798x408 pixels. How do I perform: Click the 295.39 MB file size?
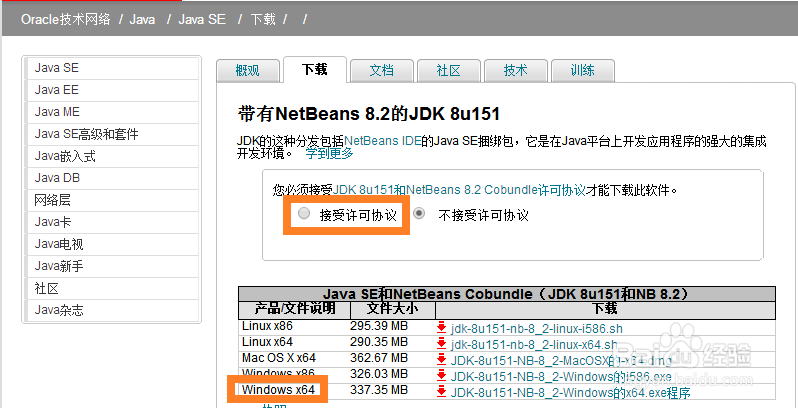[379, 326]
